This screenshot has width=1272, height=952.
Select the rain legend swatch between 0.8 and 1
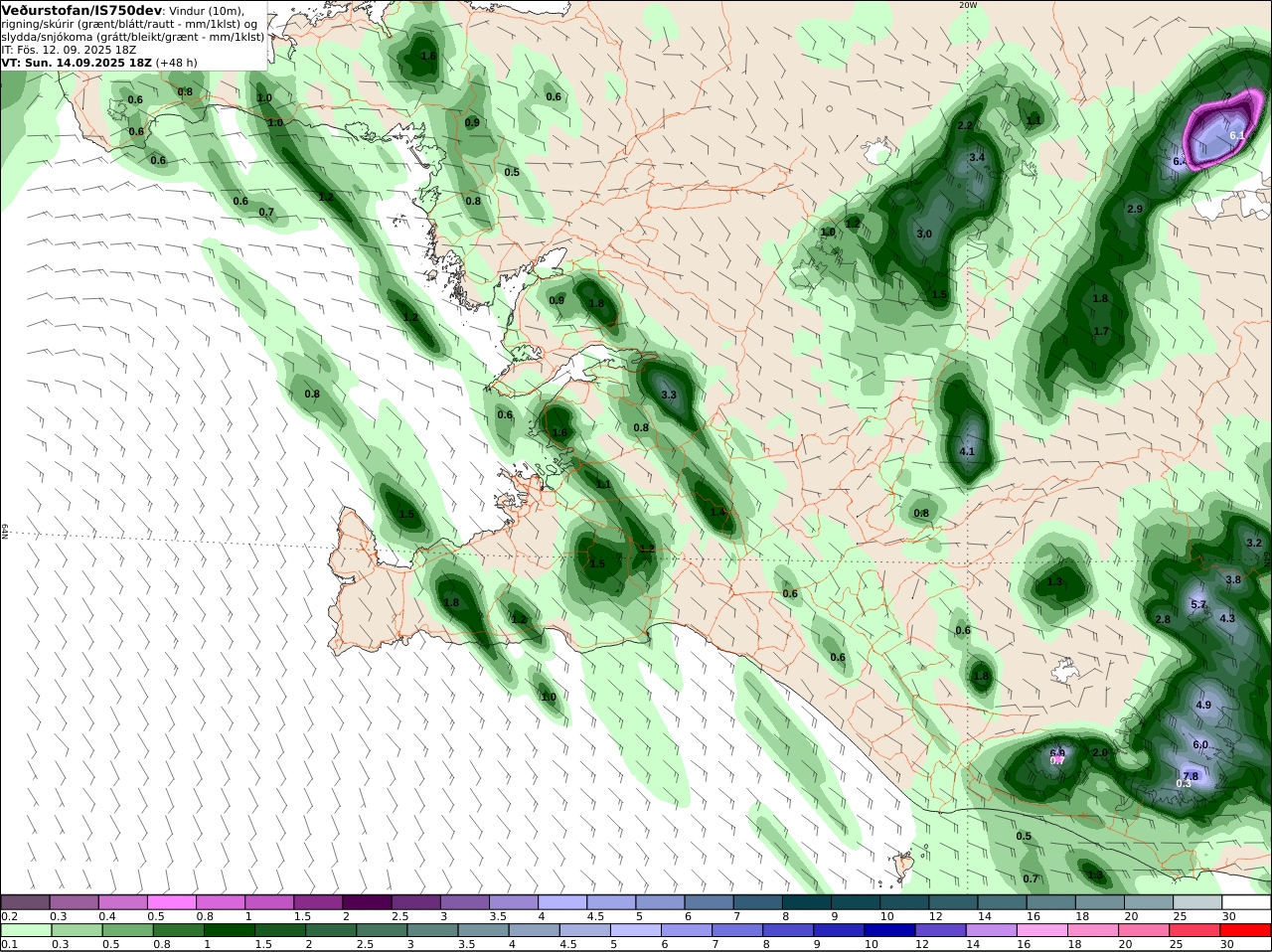pos(177,930)
